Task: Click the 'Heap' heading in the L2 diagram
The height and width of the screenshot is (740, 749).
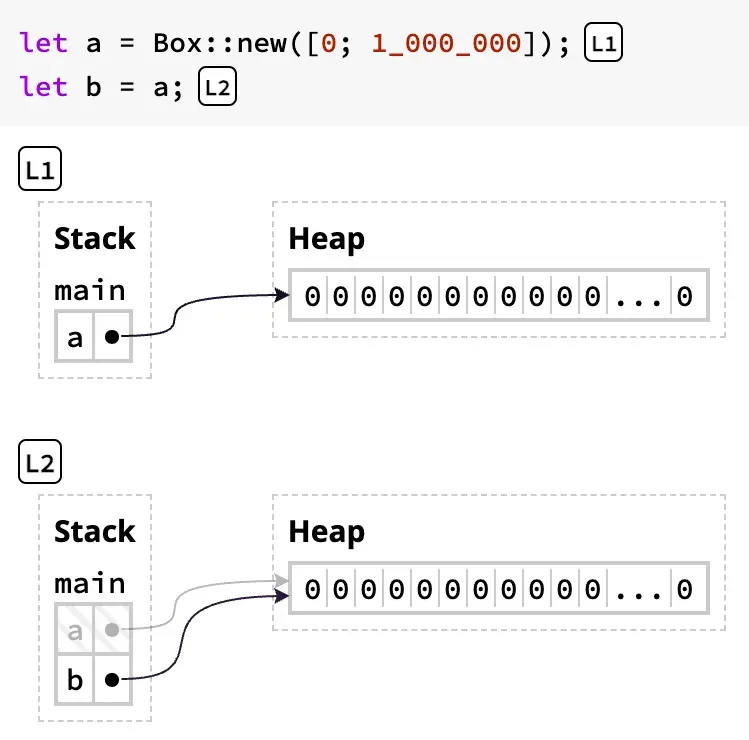Action: (x=326, y=531)
